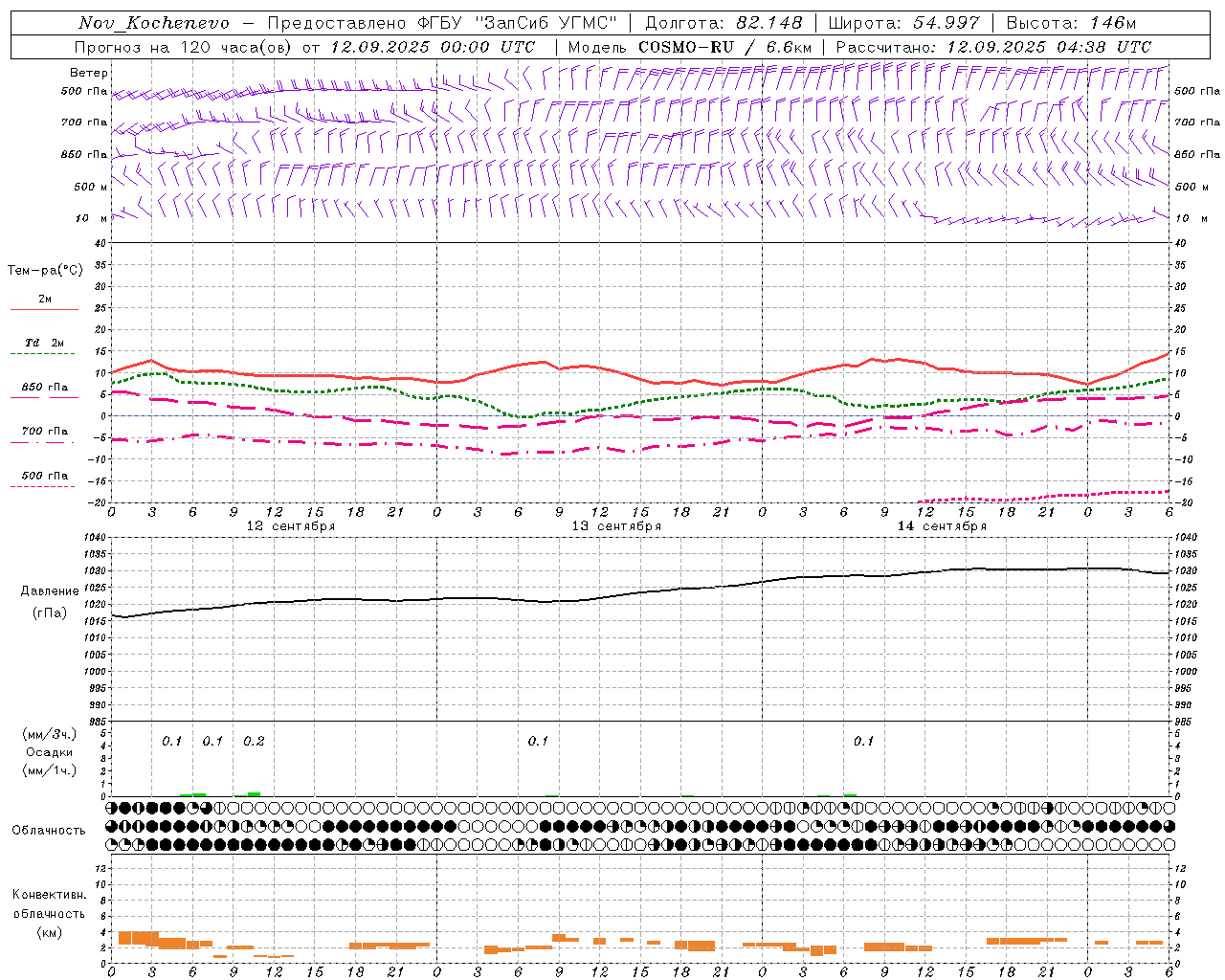Viewport: 1225px width, 980px height.
Task: Click the Nov_Kochenevo station title
Action: click(x=153, y=23)
